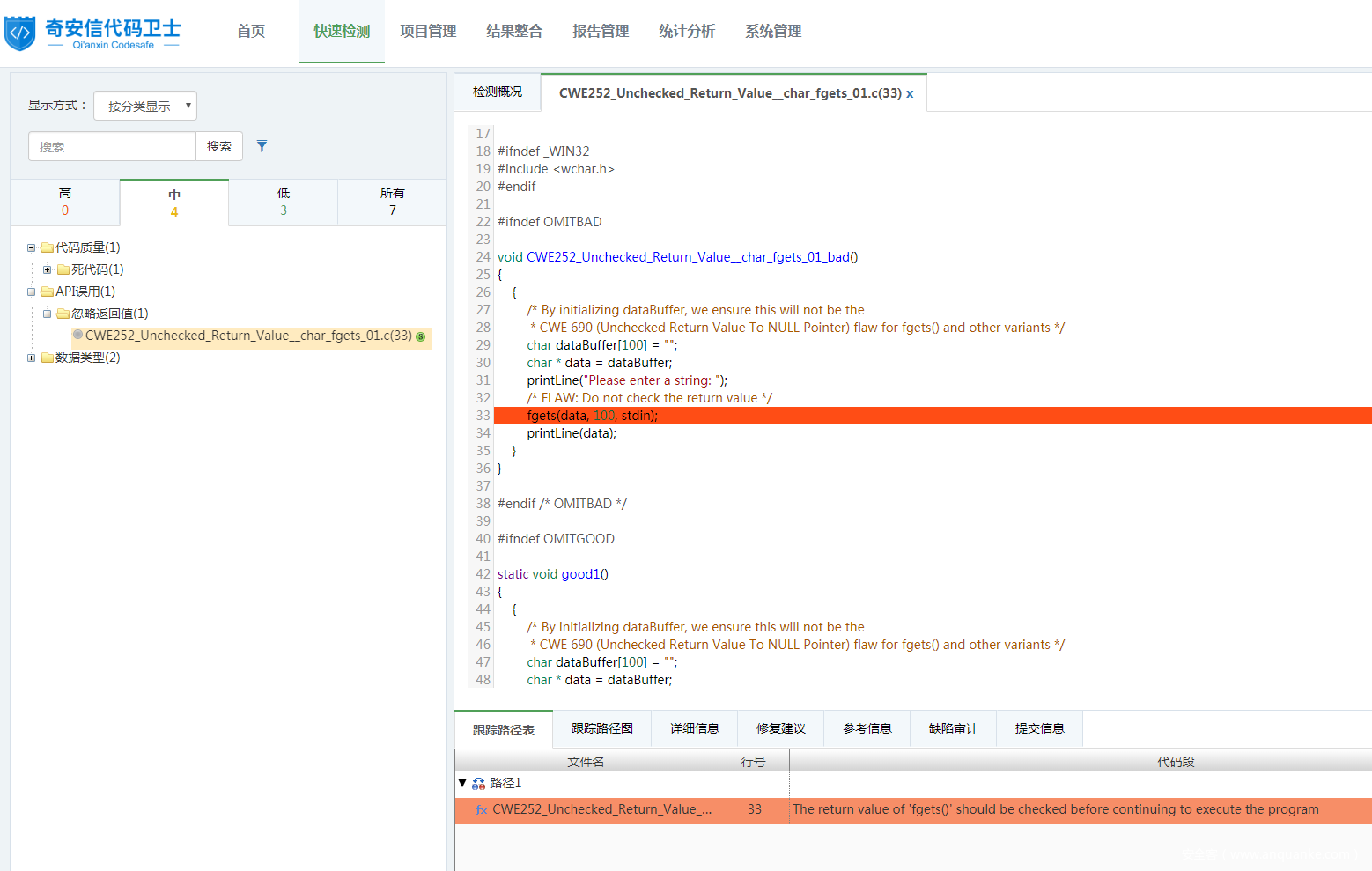Click the 路径1 path icon
This screenshot has width=1372, height=871.
478,783
